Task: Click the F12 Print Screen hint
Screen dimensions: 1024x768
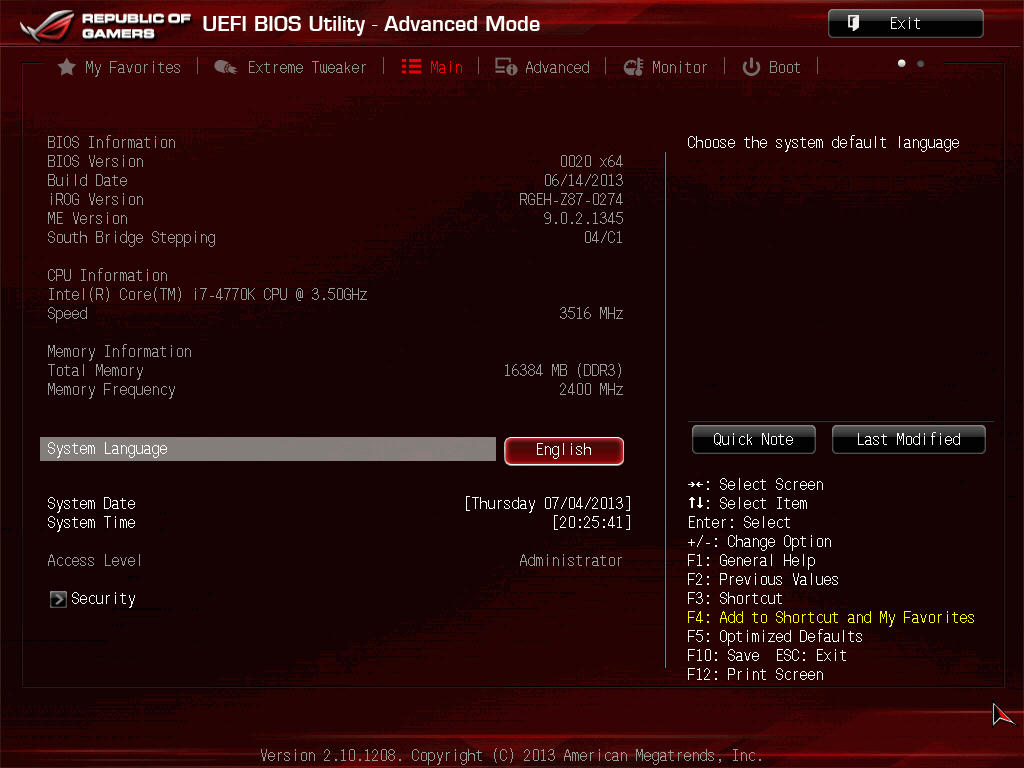Action: (756, 674)
